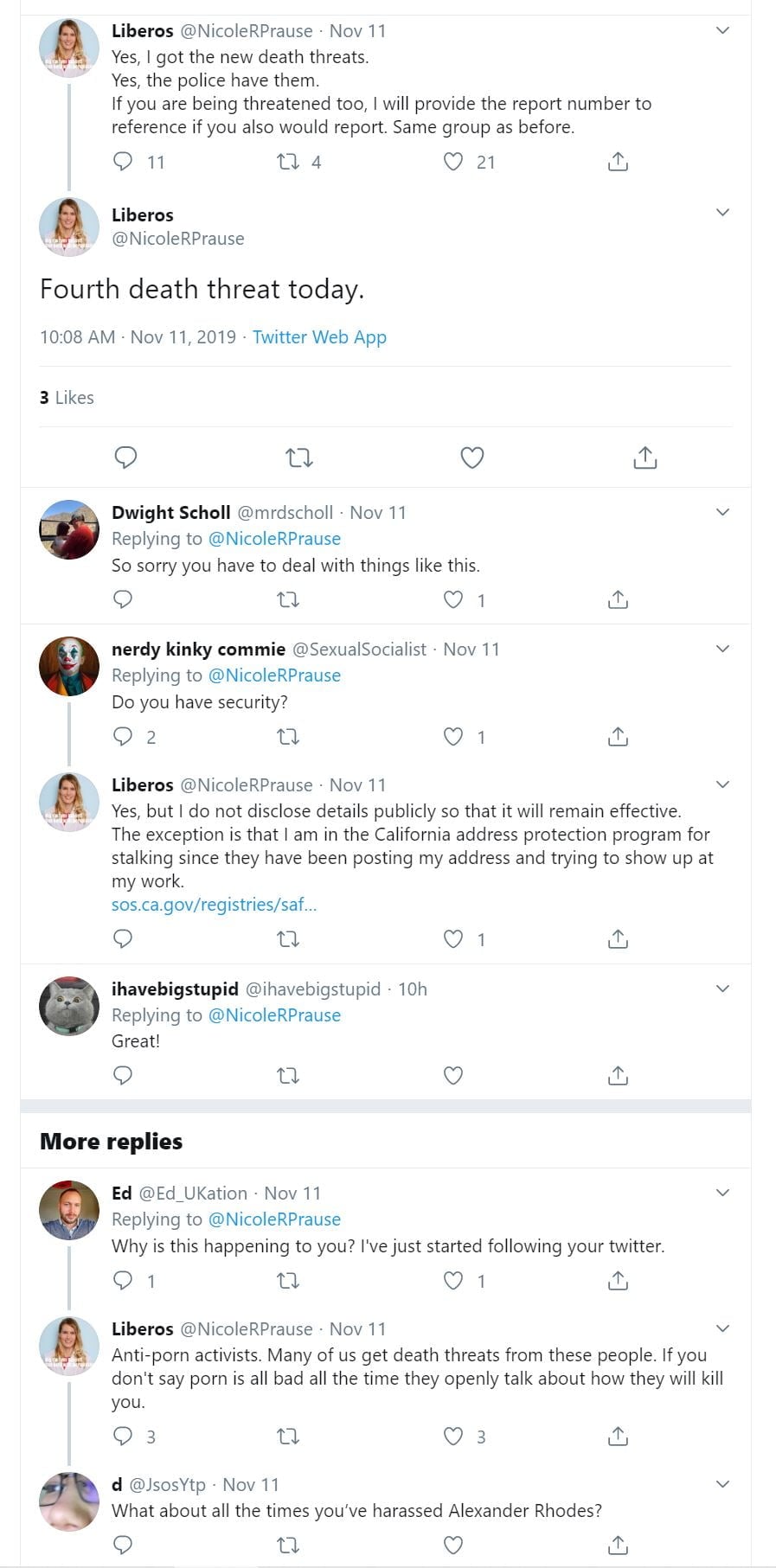
Task: Click the Twitter Web App link
Action: point(319,337)
